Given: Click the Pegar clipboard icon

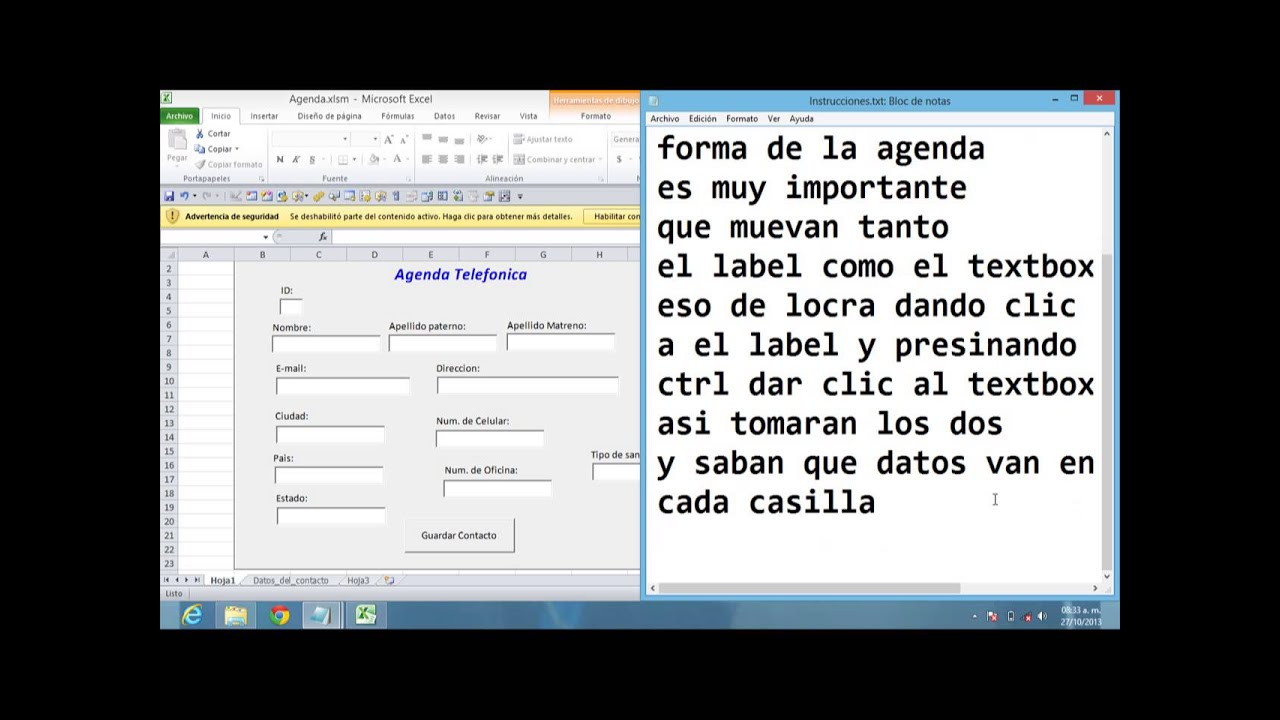Looking at the screenshot, I should point(177,141).
